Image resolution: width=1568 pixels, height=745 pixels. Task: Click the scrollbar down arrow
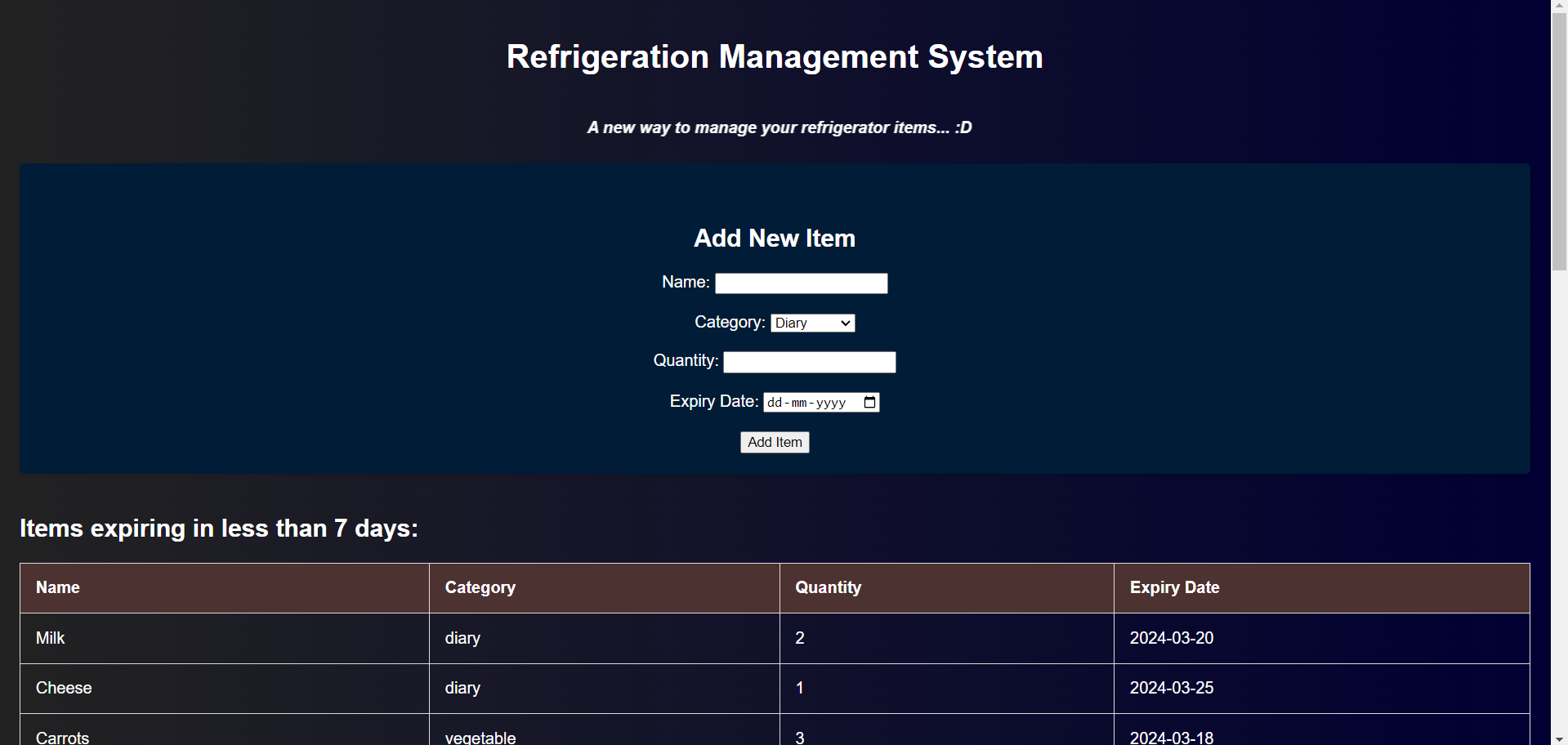pyautogui.click(x=1559, y=738)
